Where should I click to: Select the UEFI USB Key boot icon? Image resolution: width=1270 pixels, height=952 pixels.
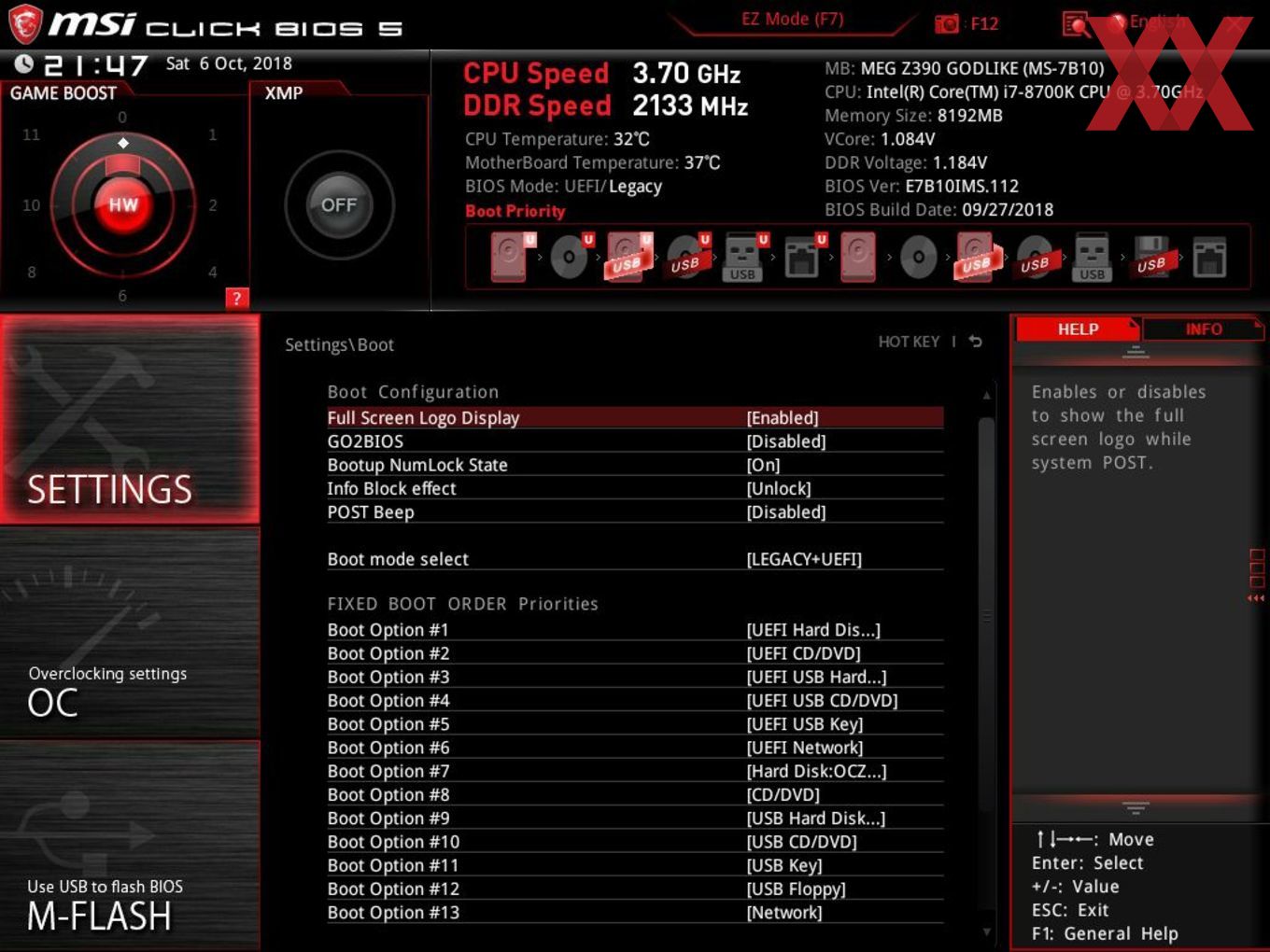tap(745, 257)
